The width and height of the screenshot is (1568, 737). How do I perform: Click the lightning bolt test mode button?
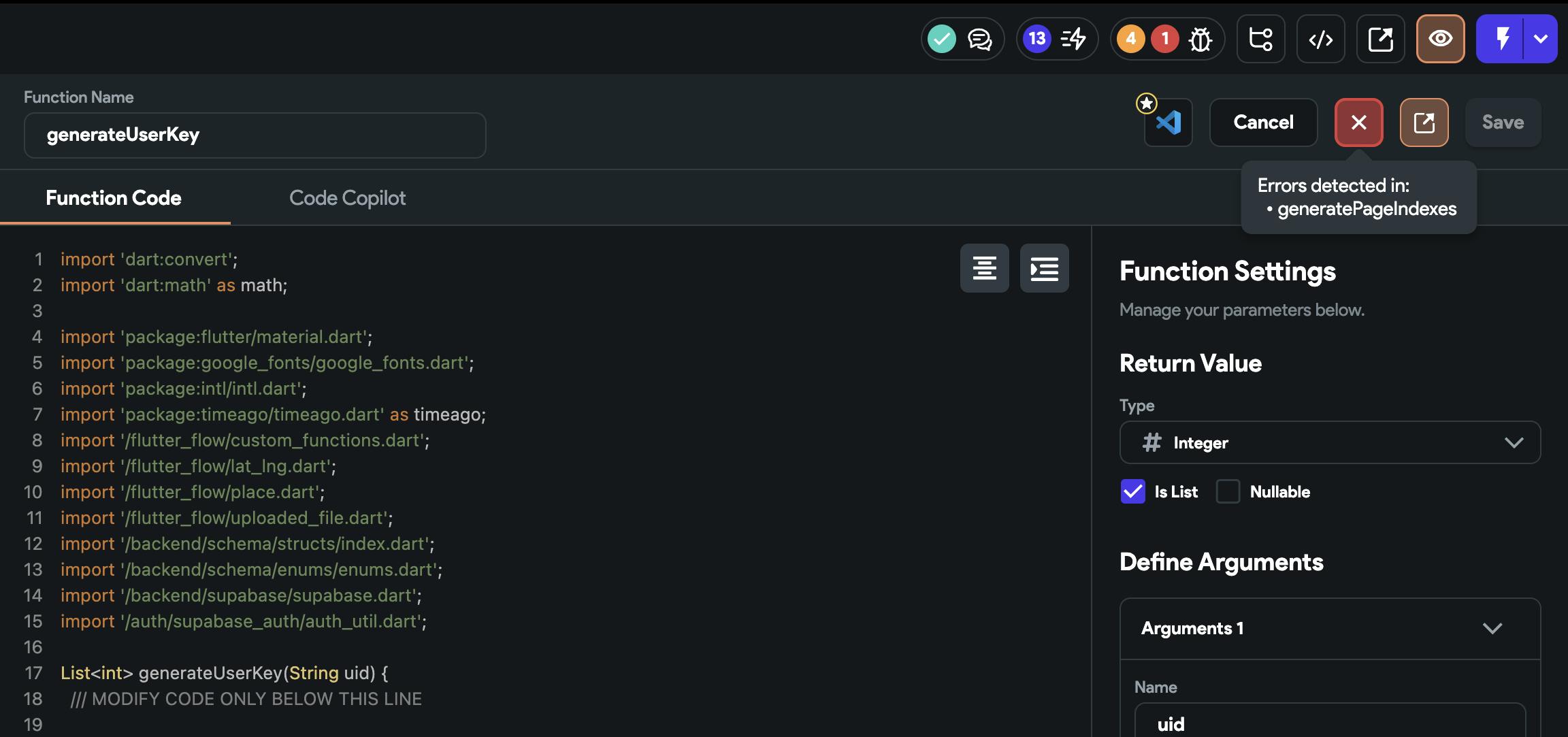point(1502,39)
